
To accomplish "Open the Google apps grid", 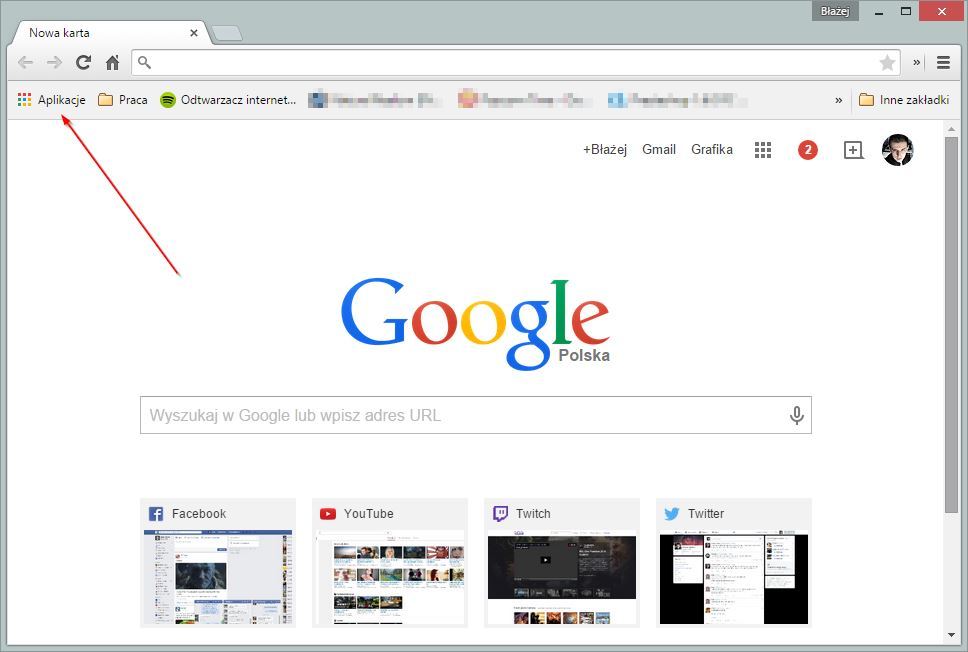I will (763, 150).
